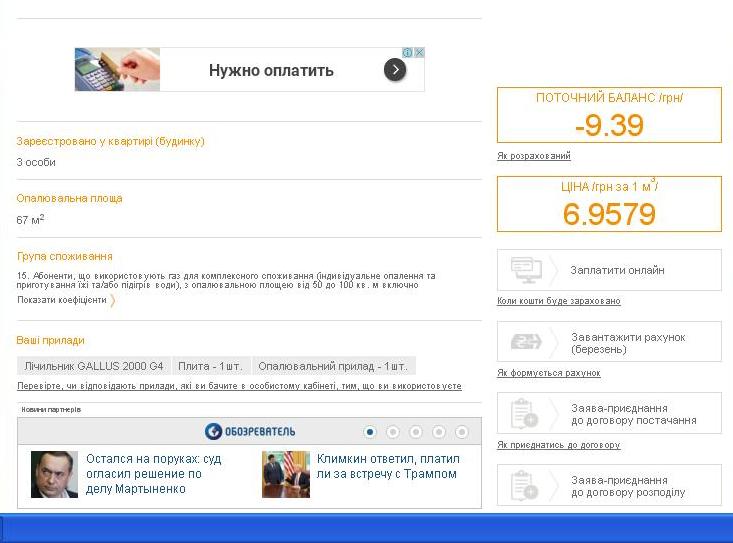Select the Лічильник GALLUS 2000 G4 tag
The height and width of the screenshot is (543, 733).
(94, 366)
